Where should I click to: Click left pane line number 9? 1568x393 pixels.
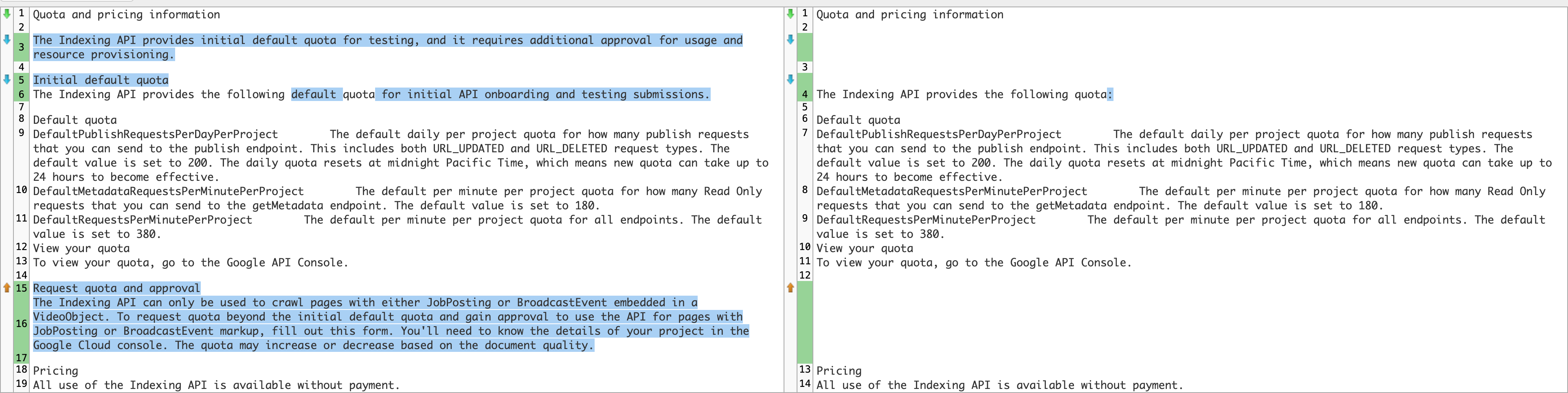[x=21, y=133]
